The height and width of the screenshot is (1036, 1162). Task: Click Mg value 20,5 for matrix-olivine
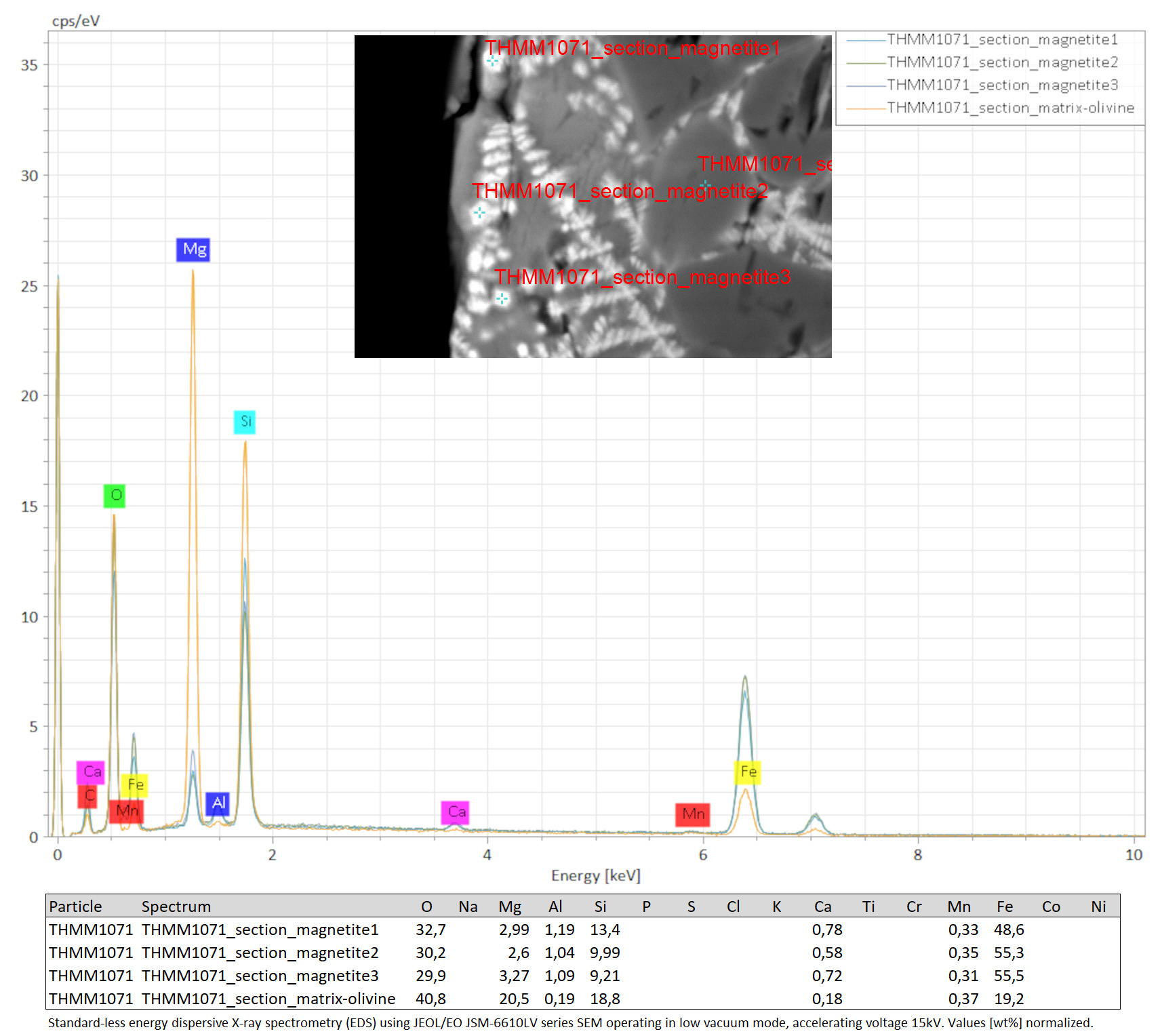tap(514, 999)
